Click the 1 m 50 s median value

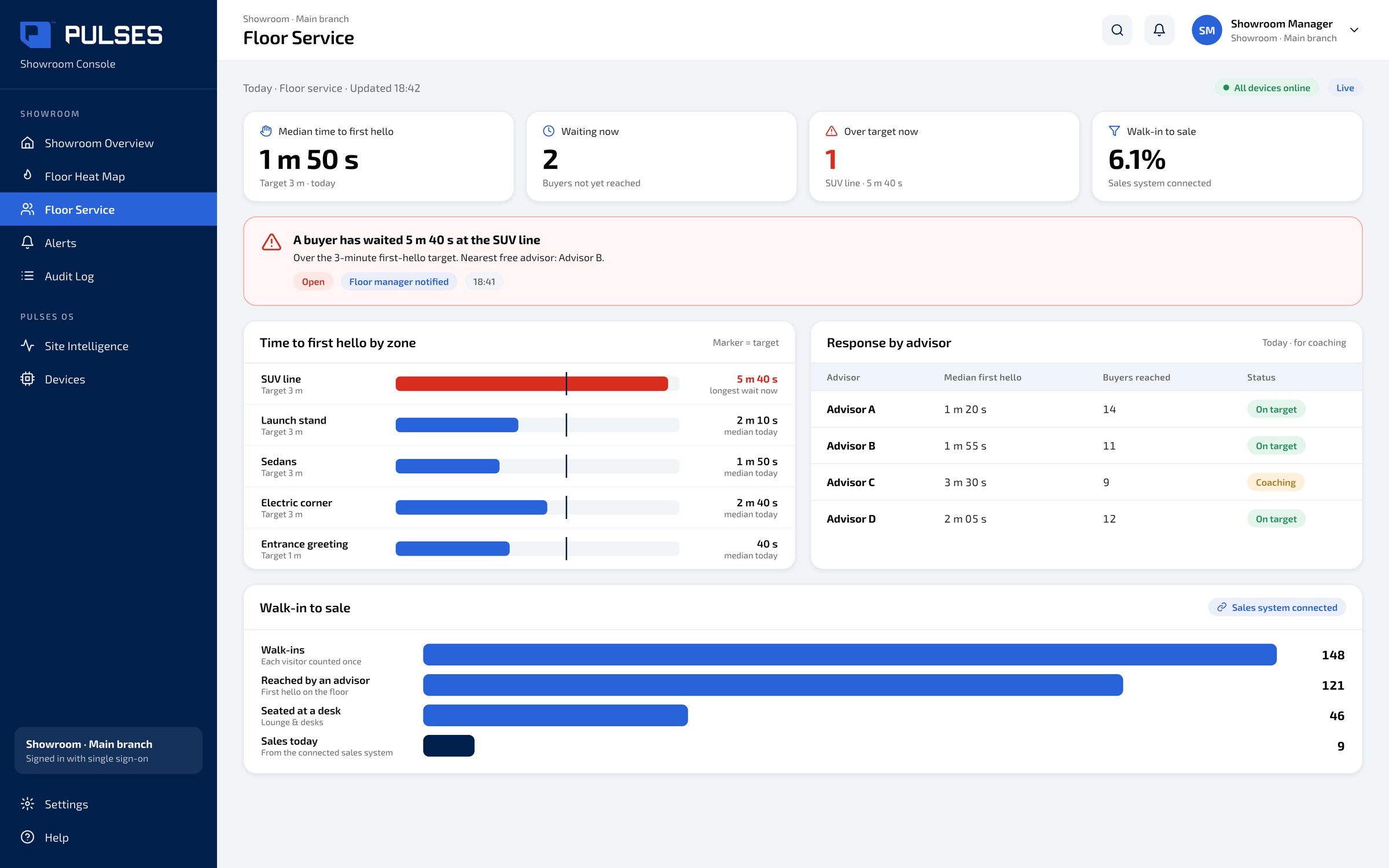point(309,160)
